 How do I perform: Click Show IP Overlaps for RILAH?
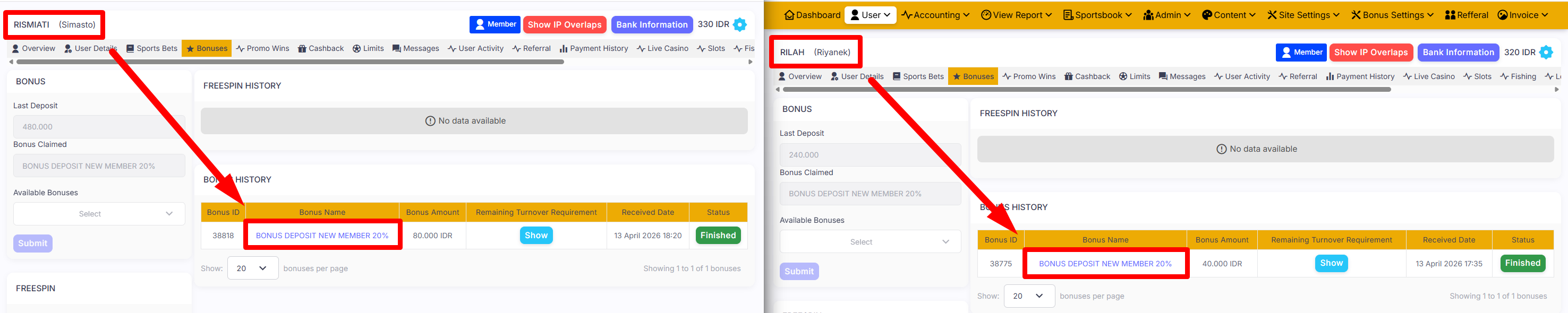(1371, 53)
